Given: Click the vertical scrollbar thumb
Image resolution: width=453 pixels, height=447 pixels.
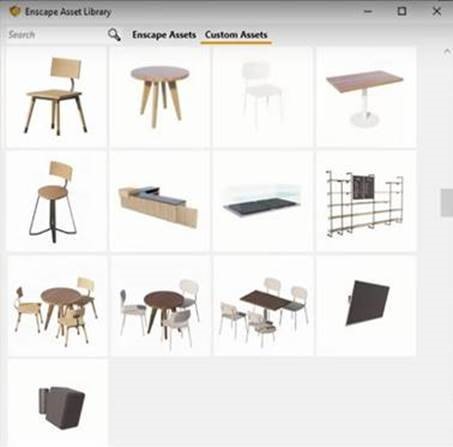Looking at the screenshot, I should [x=446, y=203].
